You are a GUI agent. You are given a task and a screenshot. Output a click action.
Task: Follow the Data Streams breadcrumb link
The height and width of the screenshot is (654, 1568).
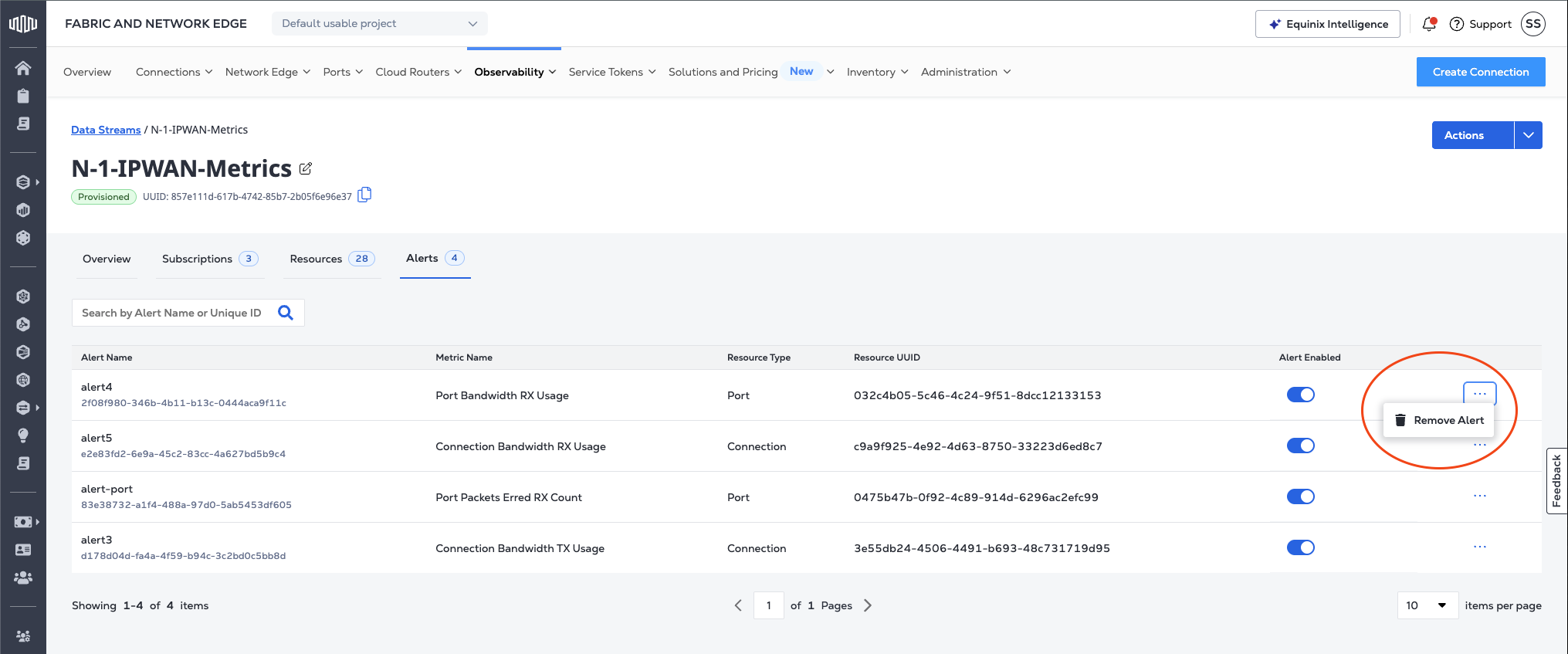point(106,130)
